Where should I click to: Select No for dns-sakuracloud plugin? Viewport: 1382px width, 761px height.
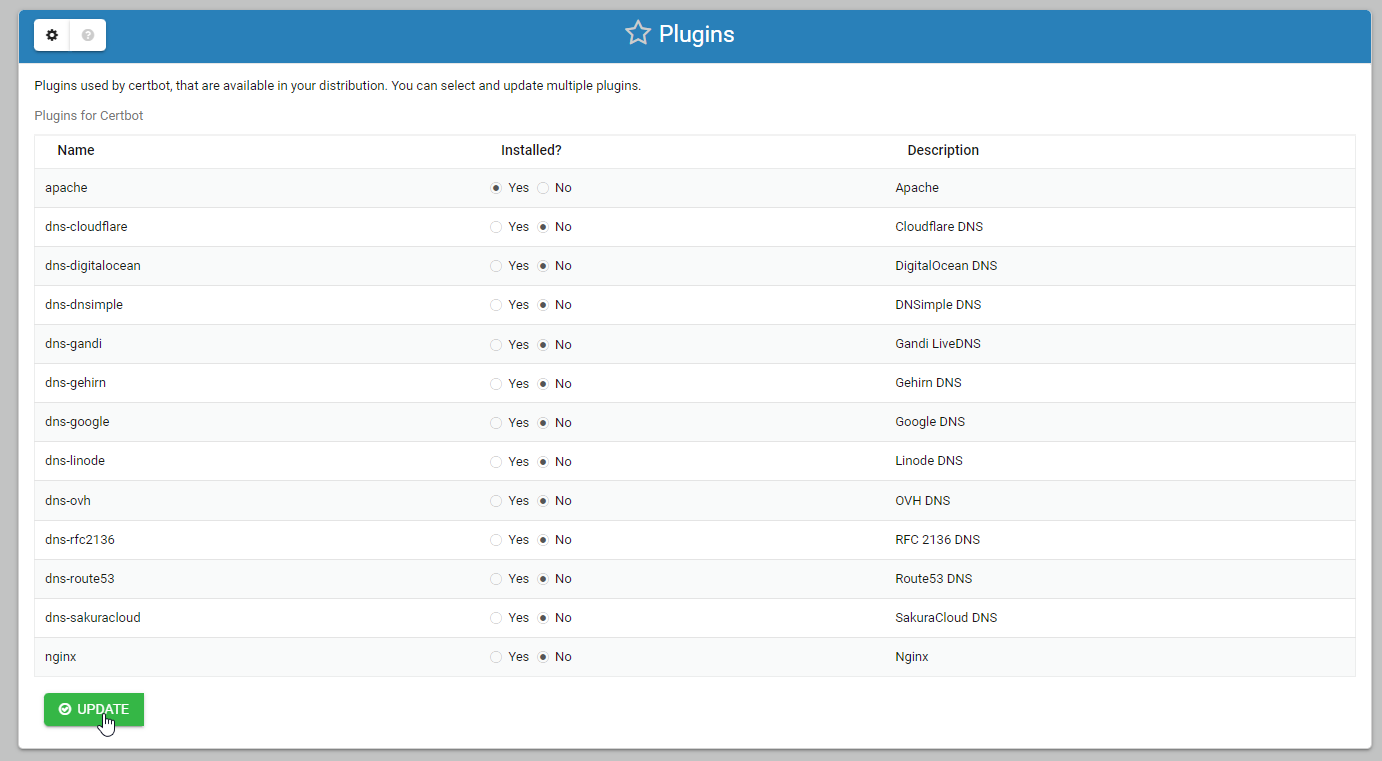point(543,618)
